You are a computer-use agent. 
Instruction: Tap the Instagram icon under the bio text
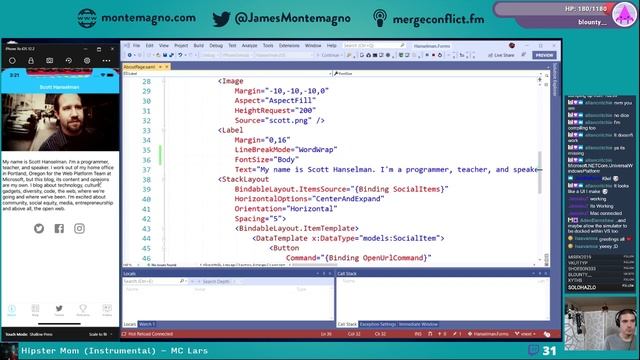point(79,229)
